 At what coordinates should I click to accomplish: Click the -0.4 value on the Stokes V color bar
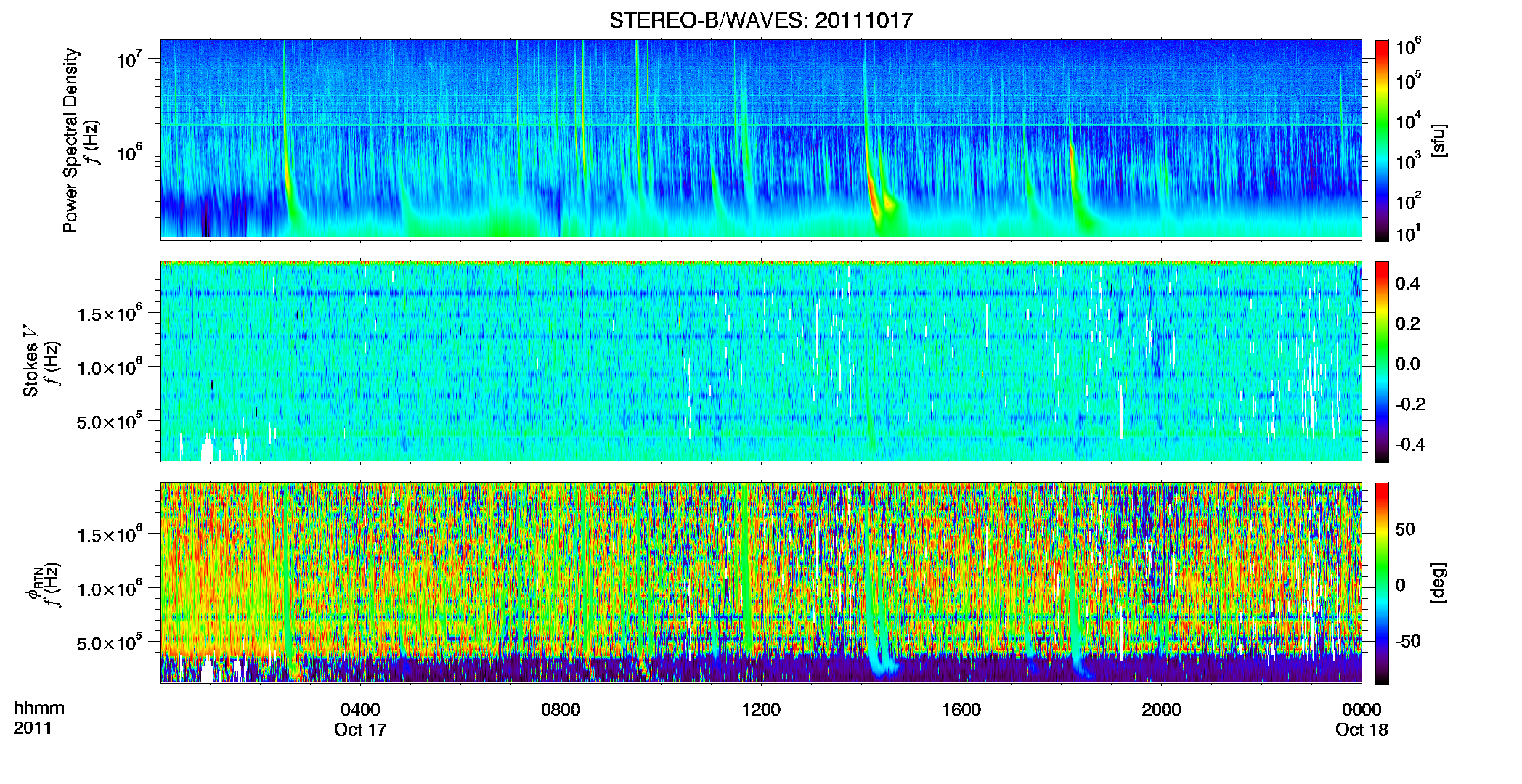[x=1410, y=444]
